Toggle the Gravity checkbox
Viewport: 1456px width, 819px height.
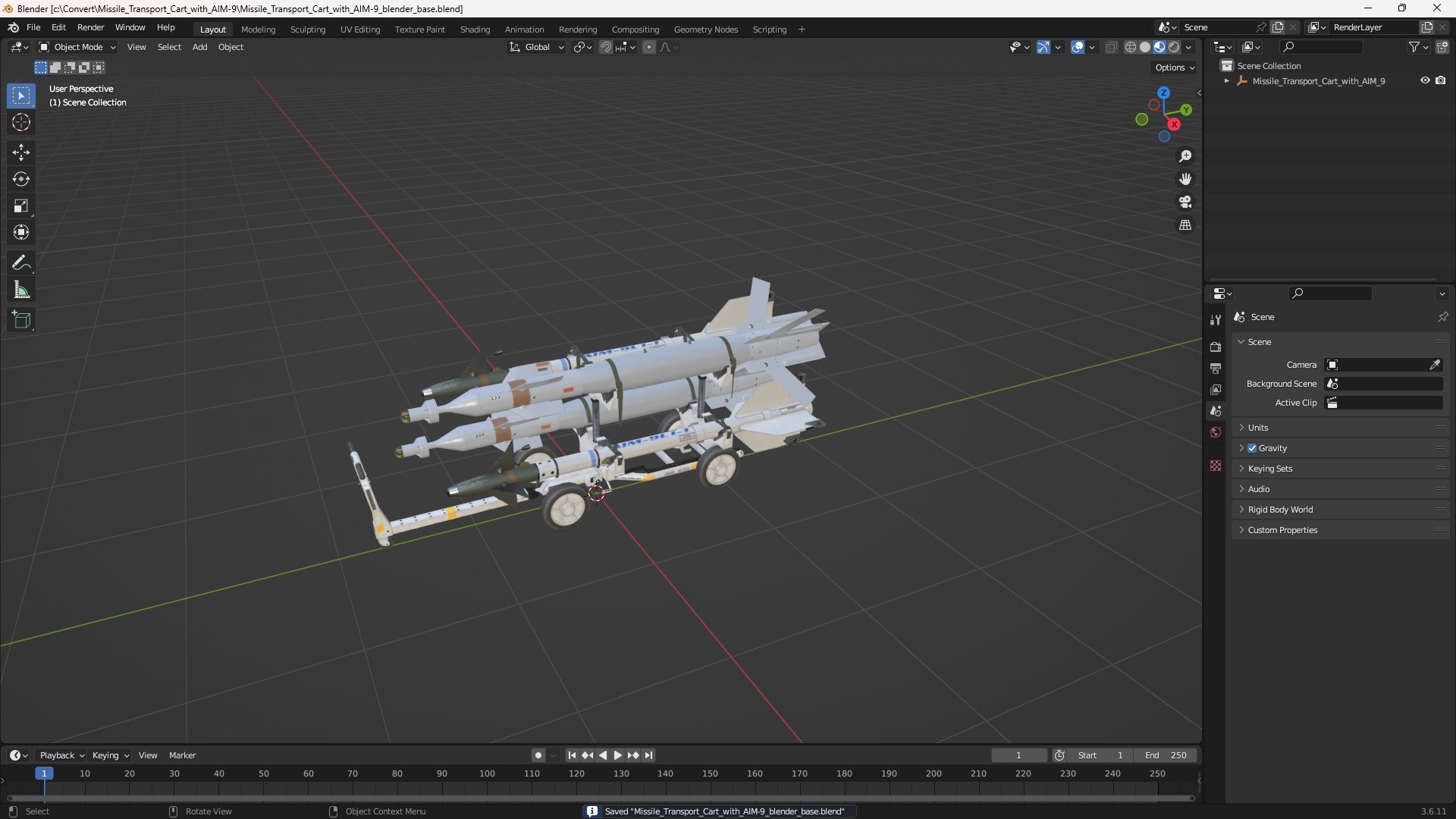(x=1252, y=448)
